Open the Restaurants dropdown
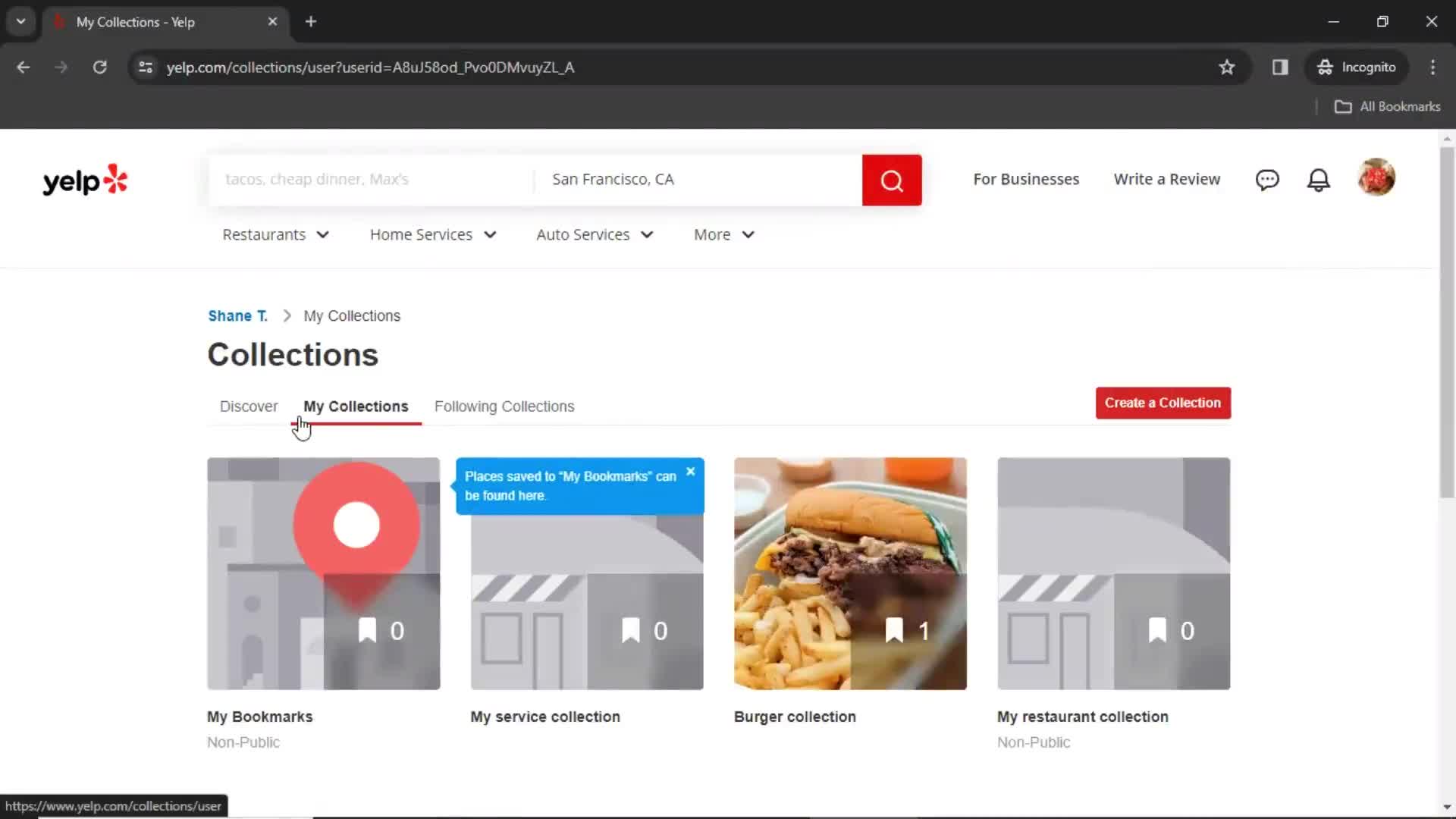This screenshot has width=1456, height=819. pyautogui.click(x=275, y=234)
